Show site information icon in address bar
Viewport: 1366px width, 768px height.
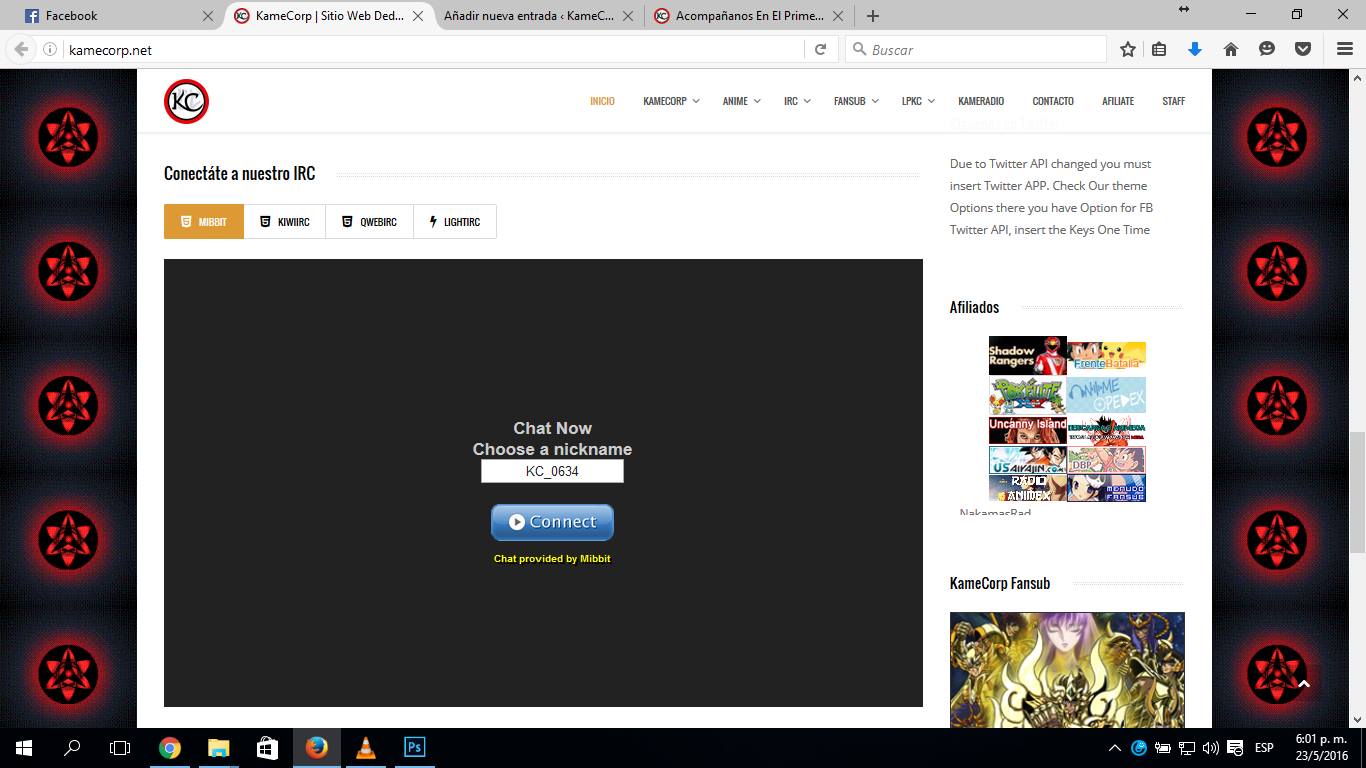50,49
